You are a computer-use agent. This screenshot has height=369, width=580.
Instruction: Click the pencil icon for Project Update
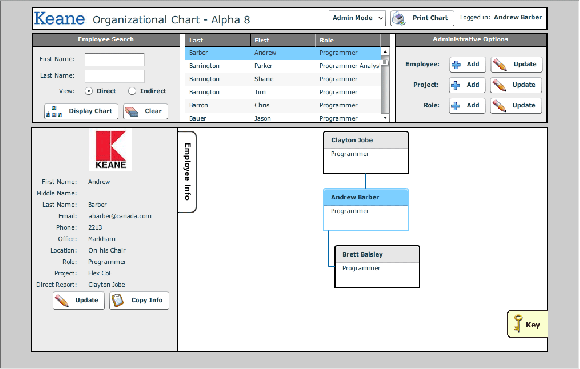[x=500, y=85]
